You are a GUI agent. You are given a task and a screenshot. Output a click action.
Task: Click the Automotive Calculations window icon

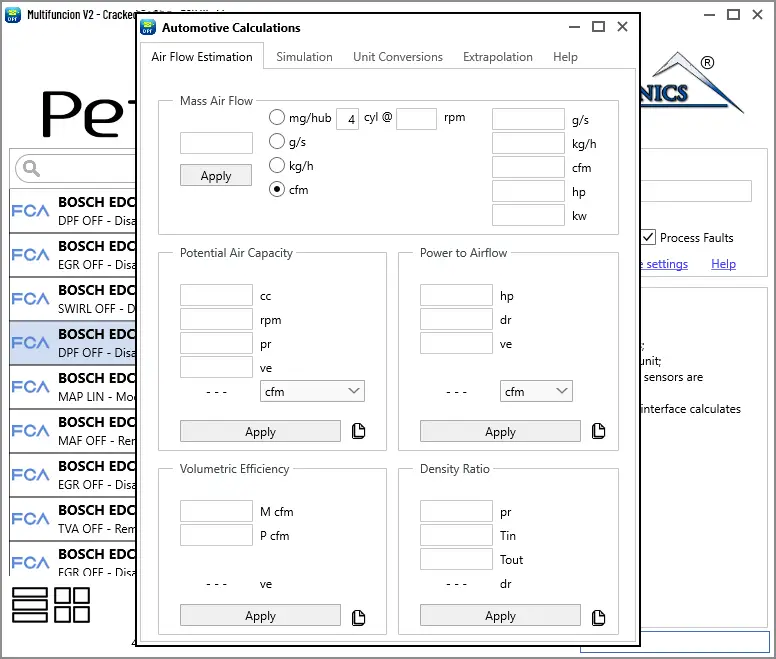148,28
